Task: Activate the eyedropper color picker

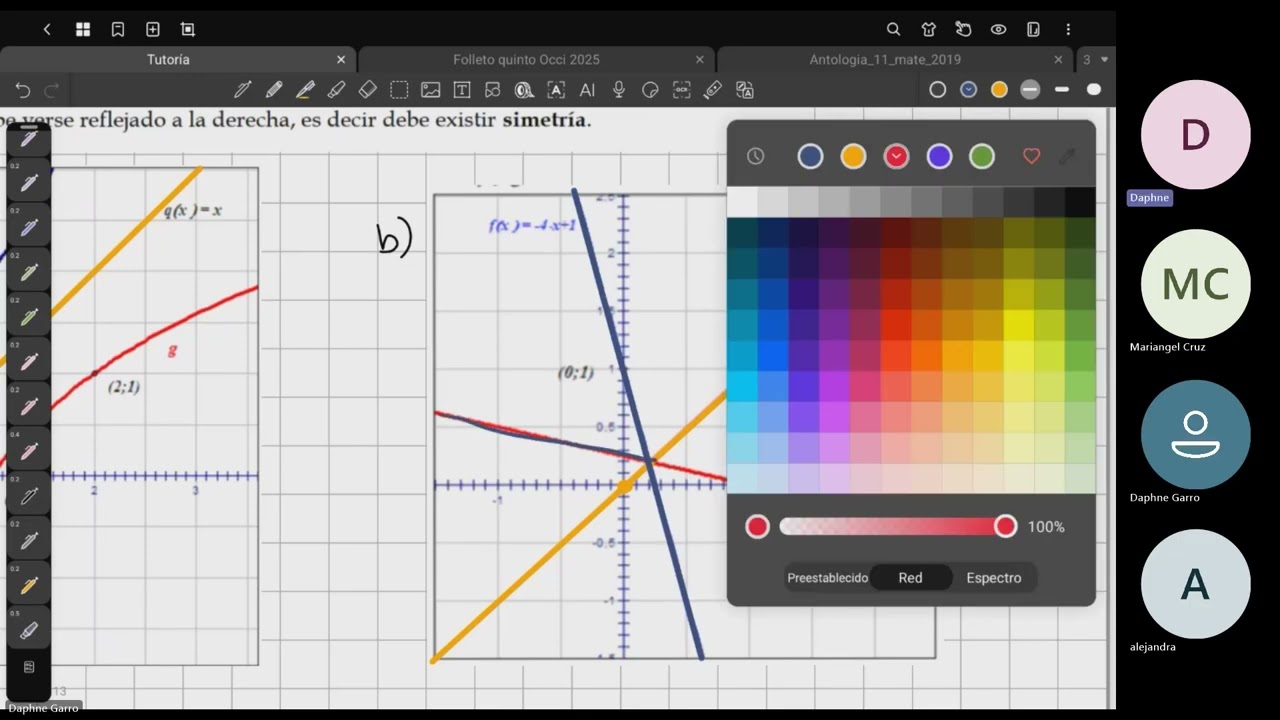Action: (x=1067, y=156)
